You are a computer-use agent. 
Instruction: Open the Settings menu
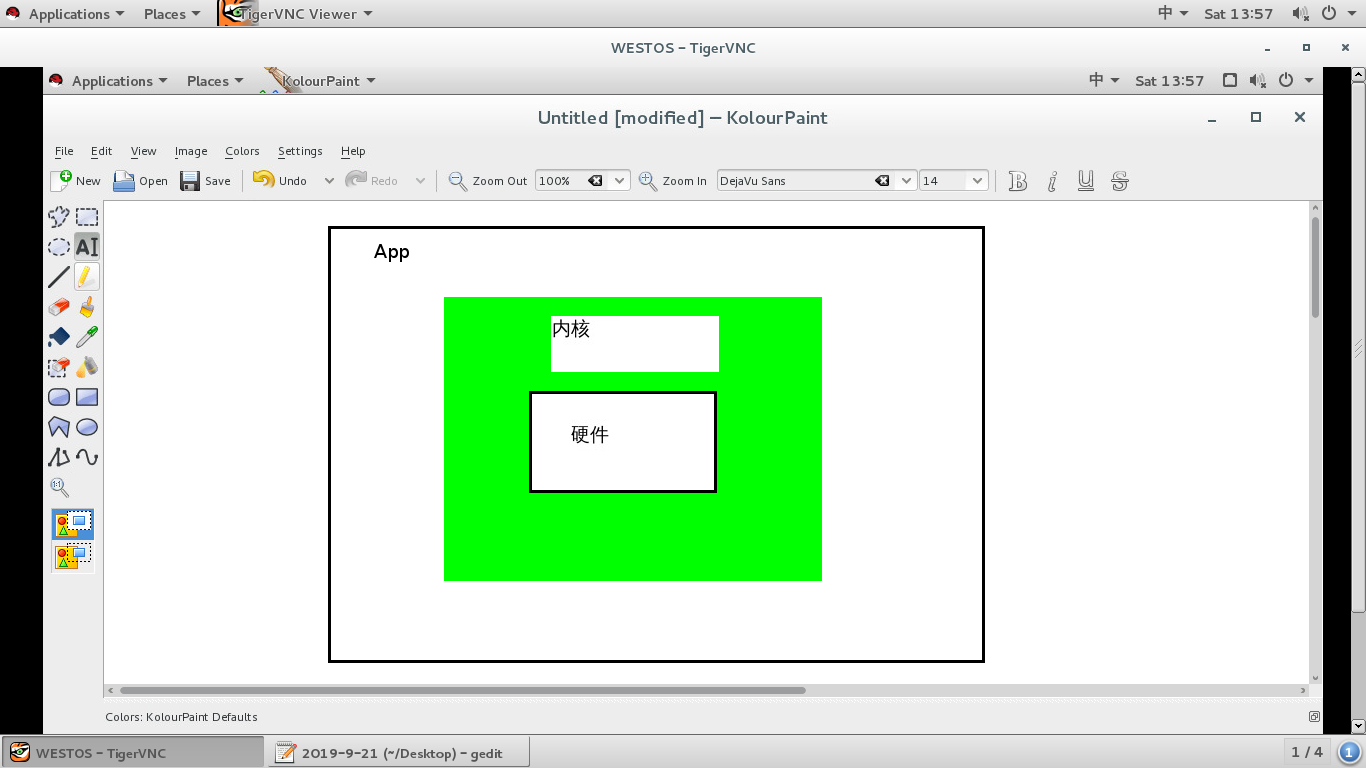(300, 151)
